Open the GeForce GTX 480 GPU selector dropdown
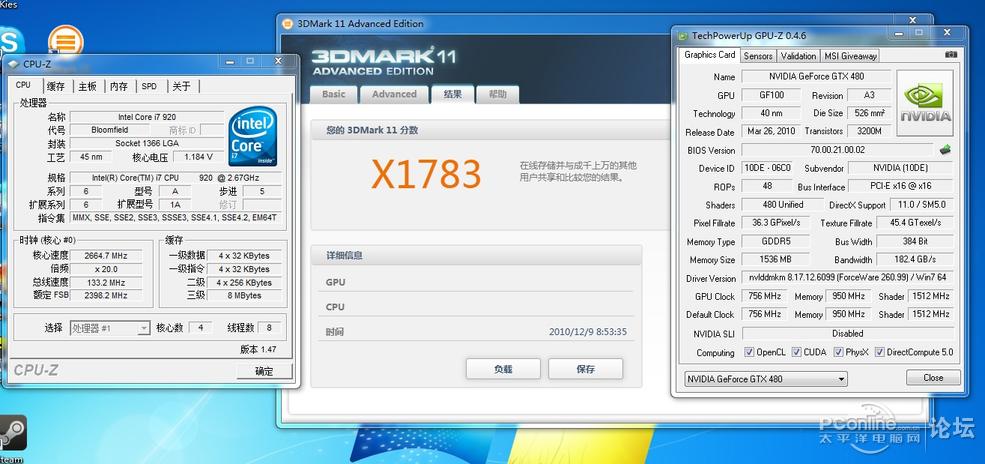The width and height of the screenshot is (985, 464). [765, 379]
